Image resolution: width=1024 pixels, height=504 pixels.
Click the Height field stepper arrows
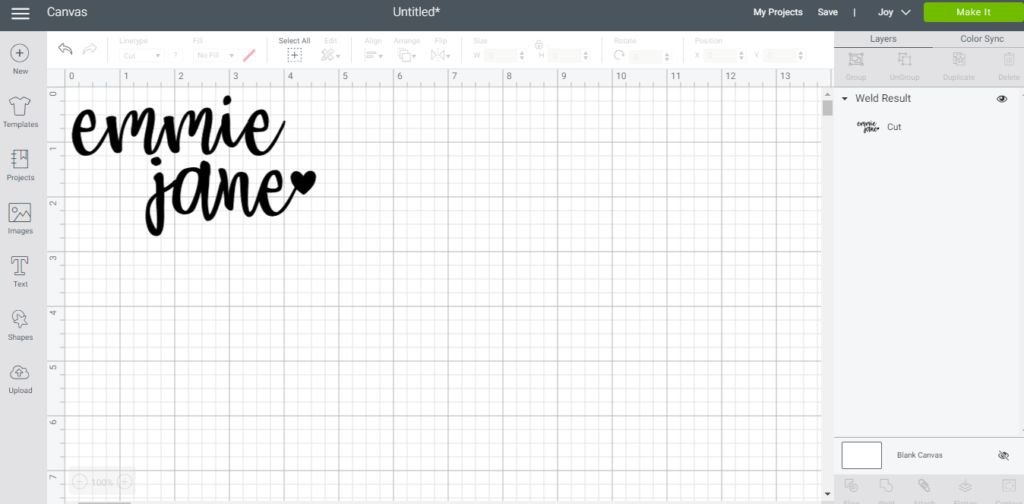tap(585, 56)
